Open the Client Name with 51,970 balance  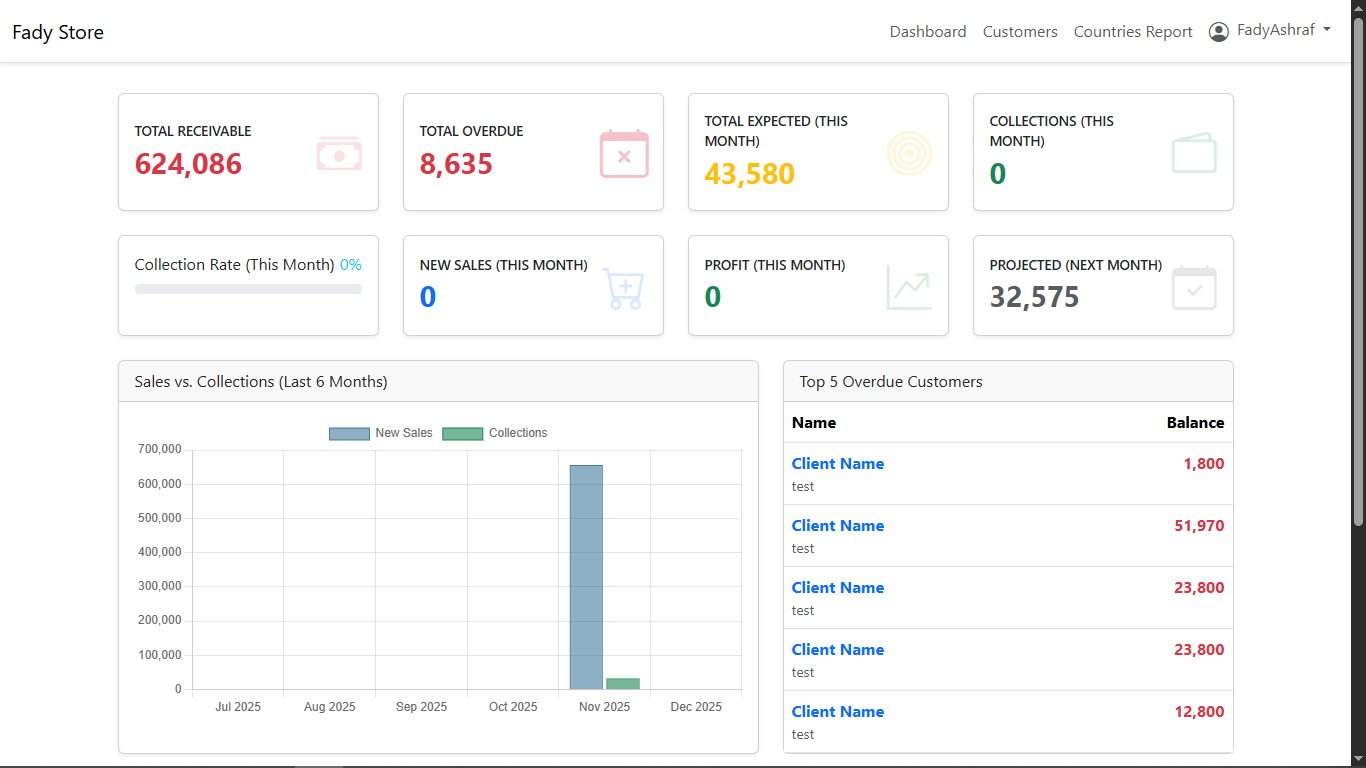(x=838, y=526)
